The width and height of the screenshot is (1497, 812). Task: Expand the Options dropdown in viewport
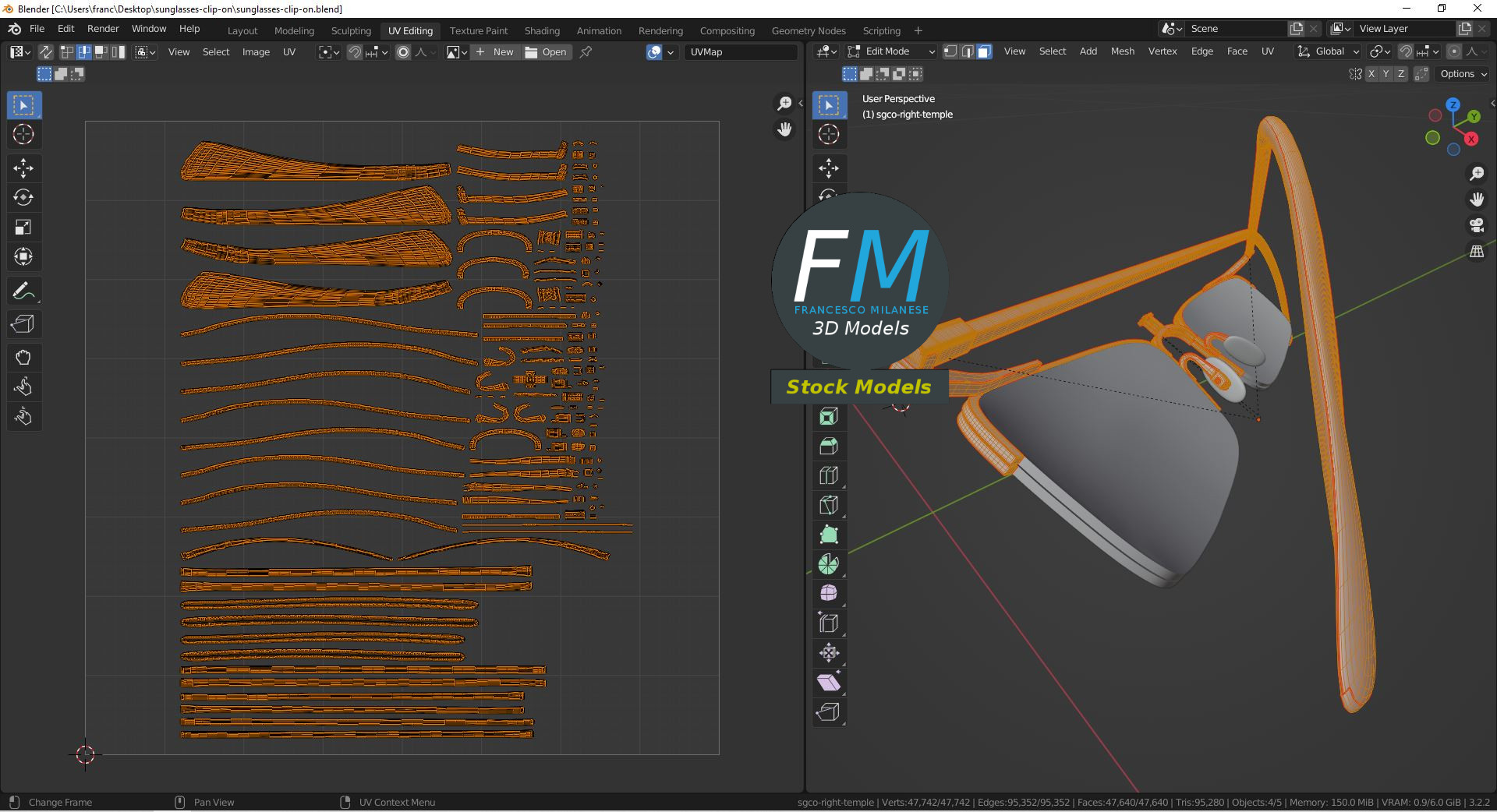[1463, 74]
